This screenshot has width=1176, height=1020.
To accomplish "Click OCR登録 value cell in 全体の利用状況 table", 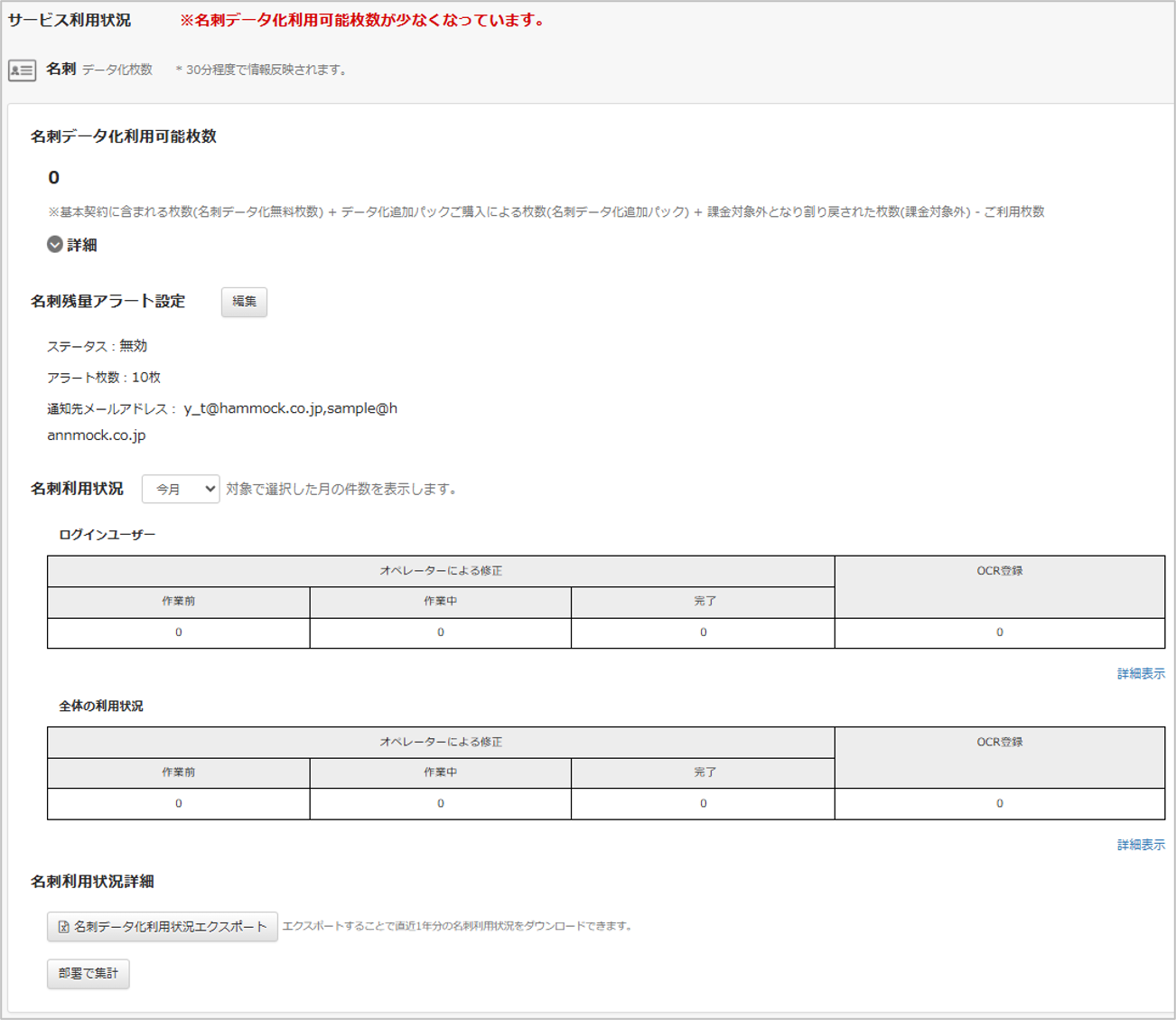I will tap(1000, 804).
